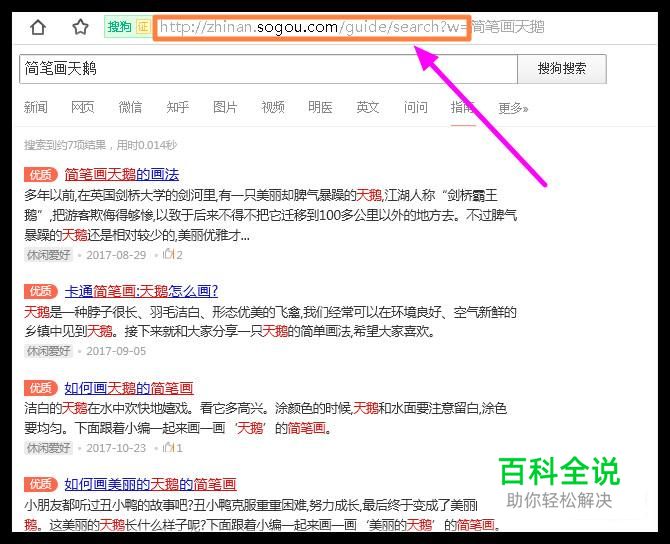The image size is (670, 544).
Task: Click 休闲爱好 tag dated 2017-10-23
Action: click(48, 448)
